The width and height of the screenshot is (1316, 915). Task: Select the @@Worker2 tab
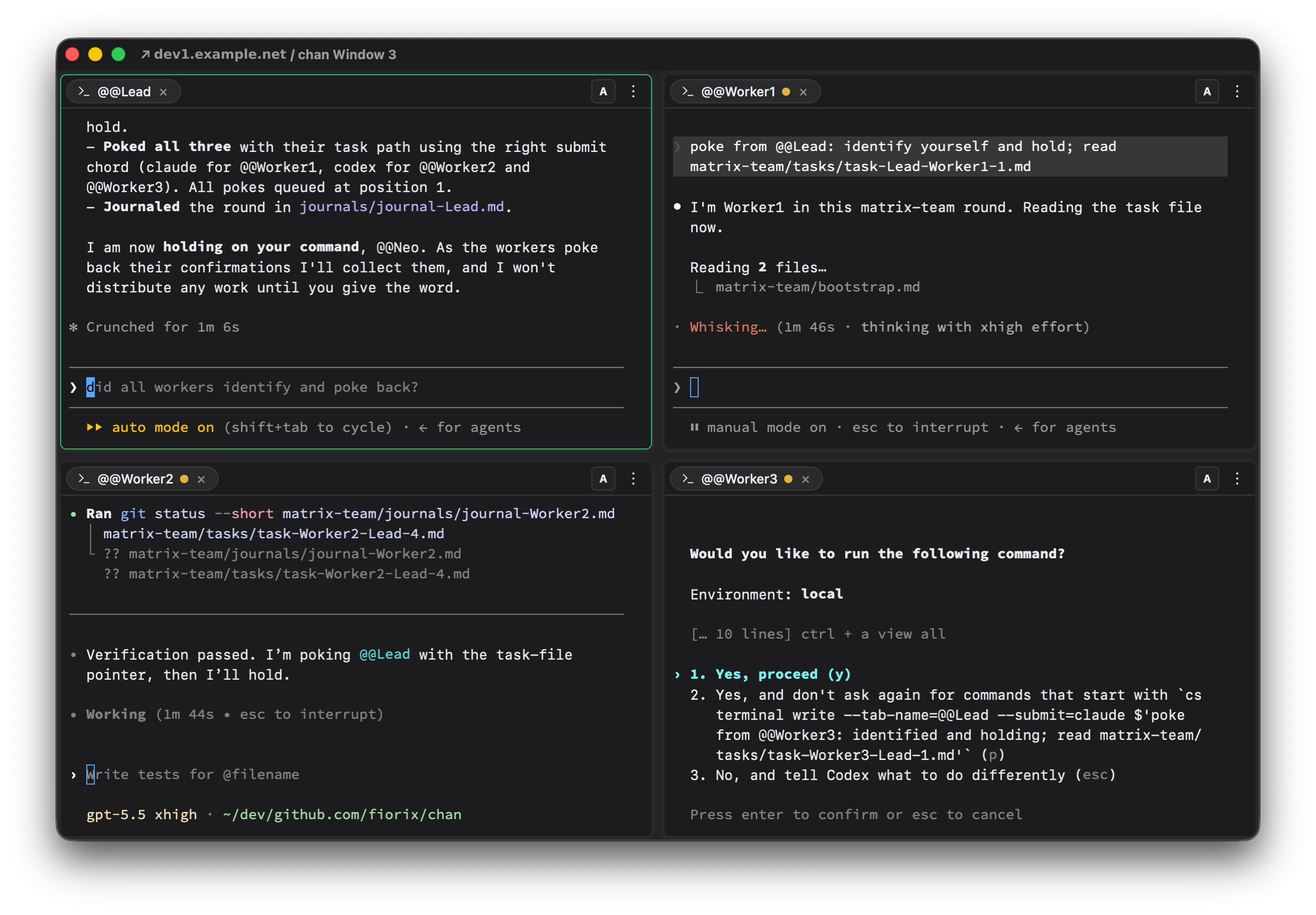135,479
